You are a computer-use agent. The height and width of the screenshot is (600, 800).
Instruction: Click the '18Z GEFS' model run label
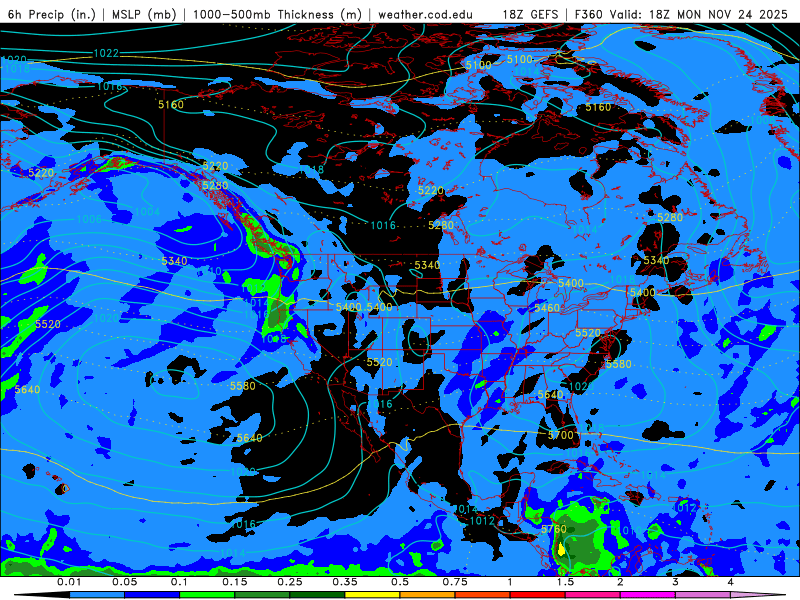pyautogui.click(x=531, y=14)
